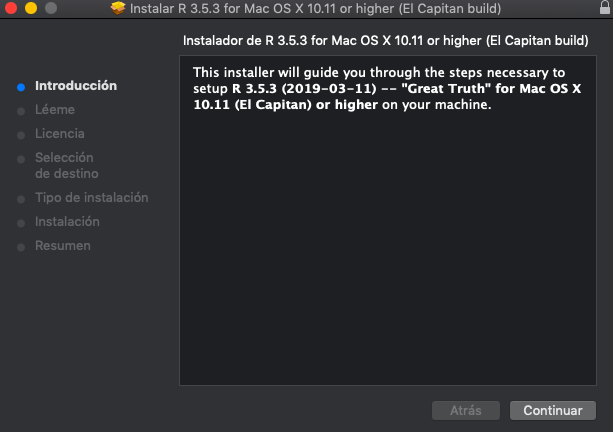The width and height of the screenshot is (613, 432).
Task: Open the Instalación step in the sidebar
Action: coord(67,222)
